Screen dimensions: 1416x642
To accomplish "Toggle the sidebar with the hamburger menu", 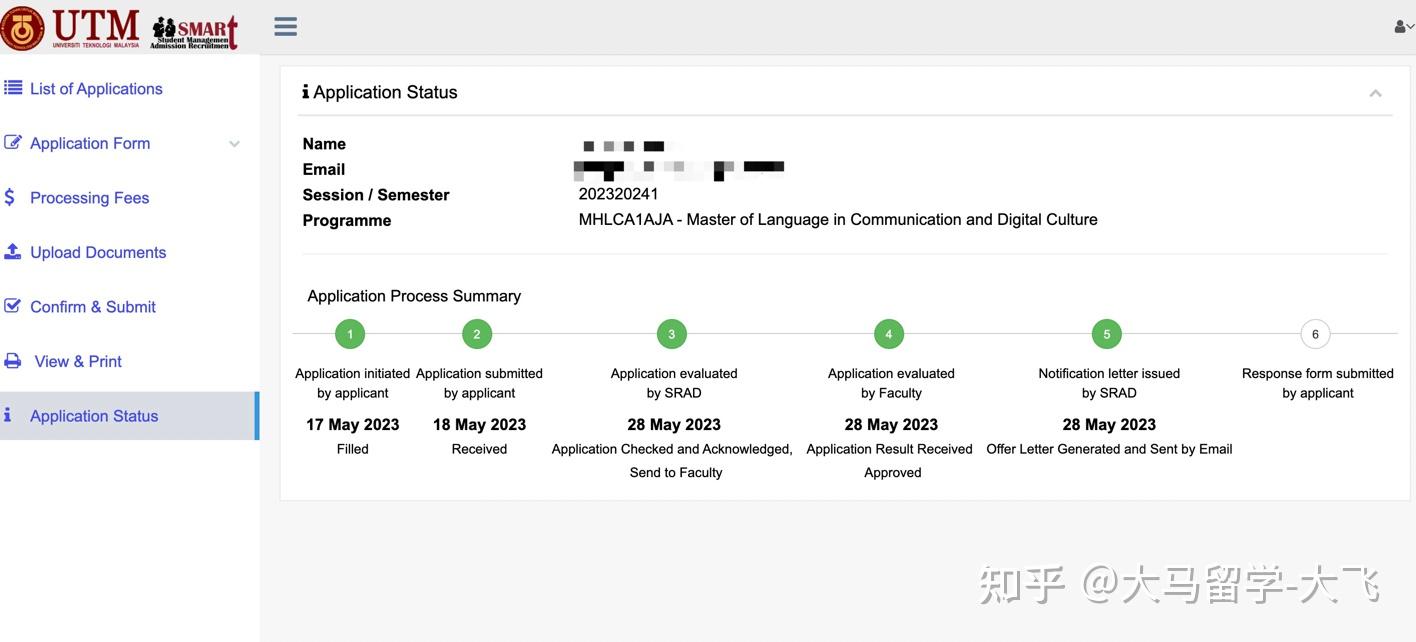I will pyautogui.click(x=284, y=25).
